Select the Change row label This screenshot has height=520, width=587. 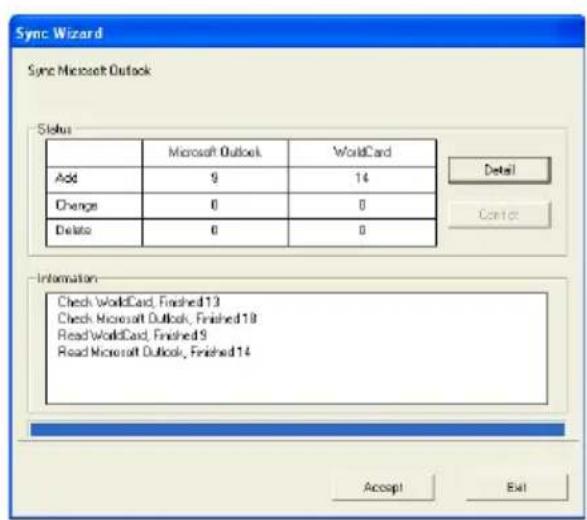point(76,205)
